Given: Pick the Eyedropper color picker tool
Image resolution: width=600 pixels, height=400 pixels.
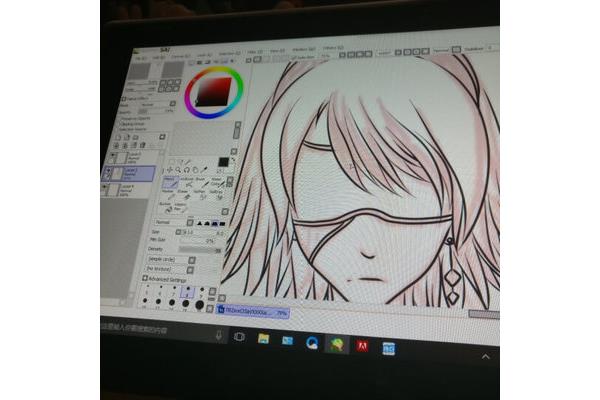Looking at the screenshot, I should [x=205, y=170].
